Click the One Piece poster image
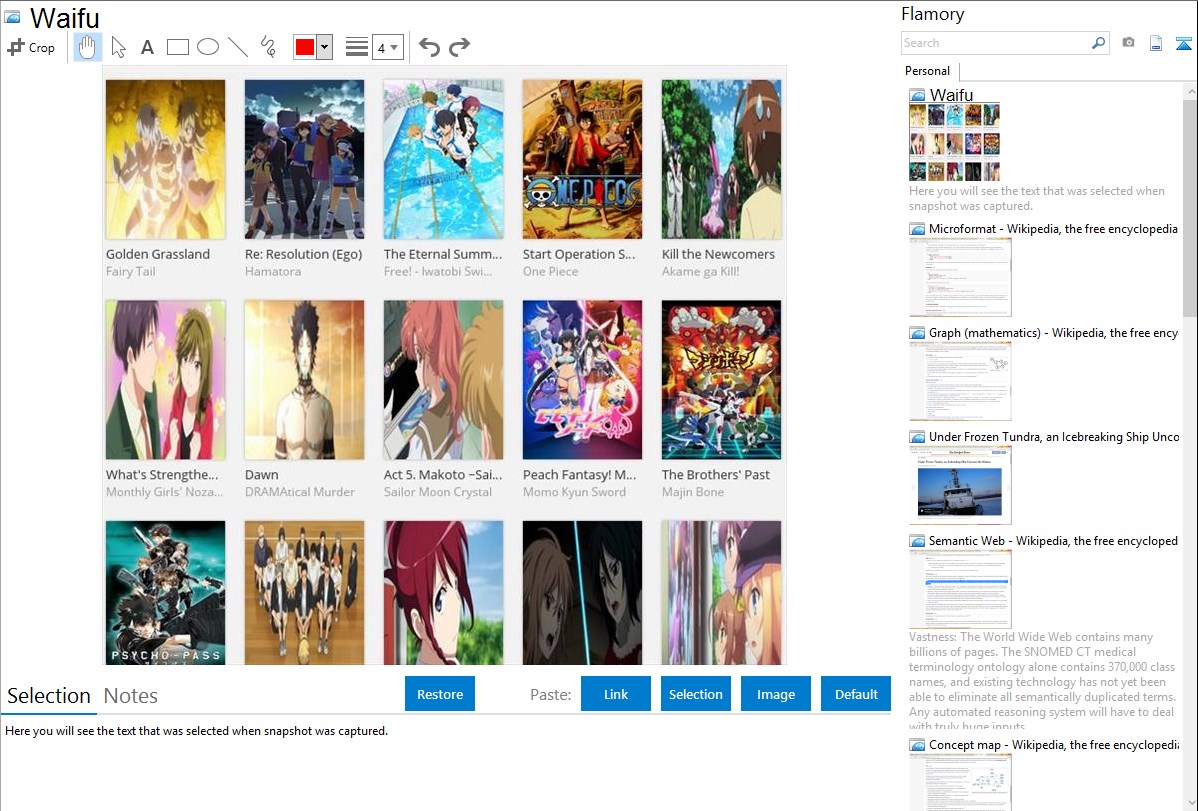This screenshot has height=811, width=1198. 582,159
